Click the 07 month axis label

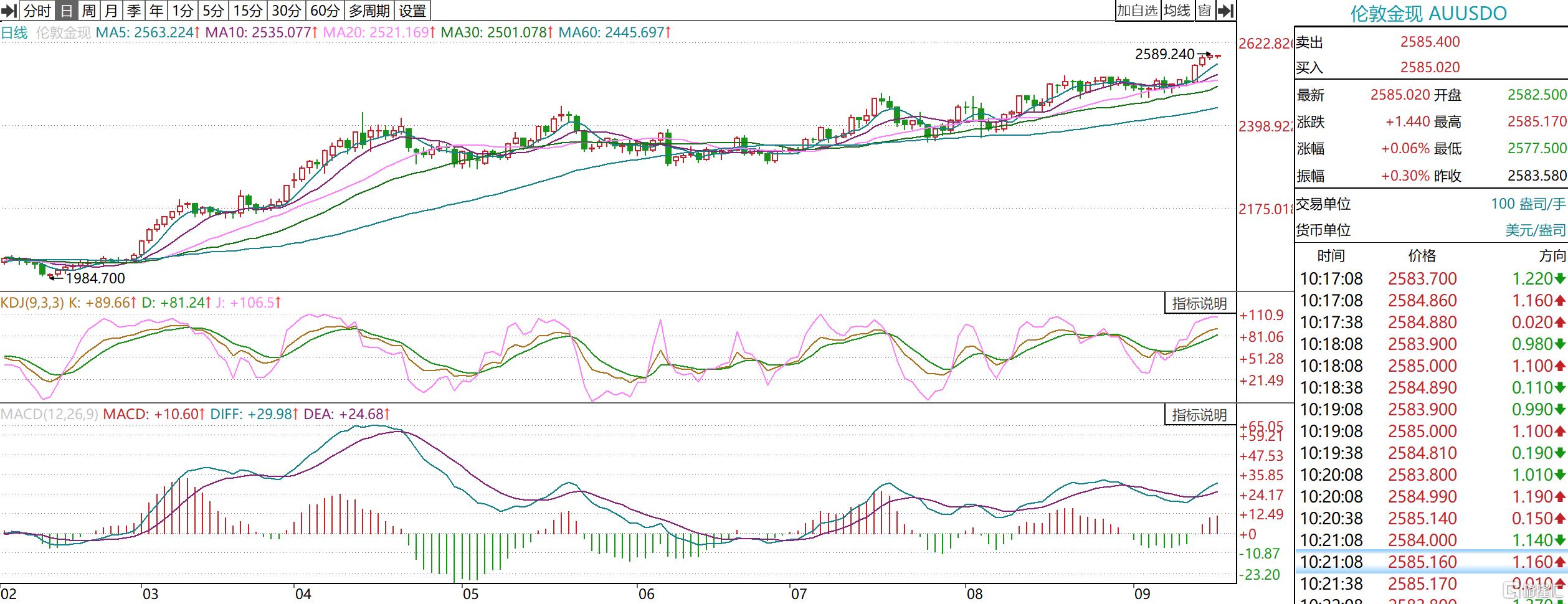click(799, 593)
